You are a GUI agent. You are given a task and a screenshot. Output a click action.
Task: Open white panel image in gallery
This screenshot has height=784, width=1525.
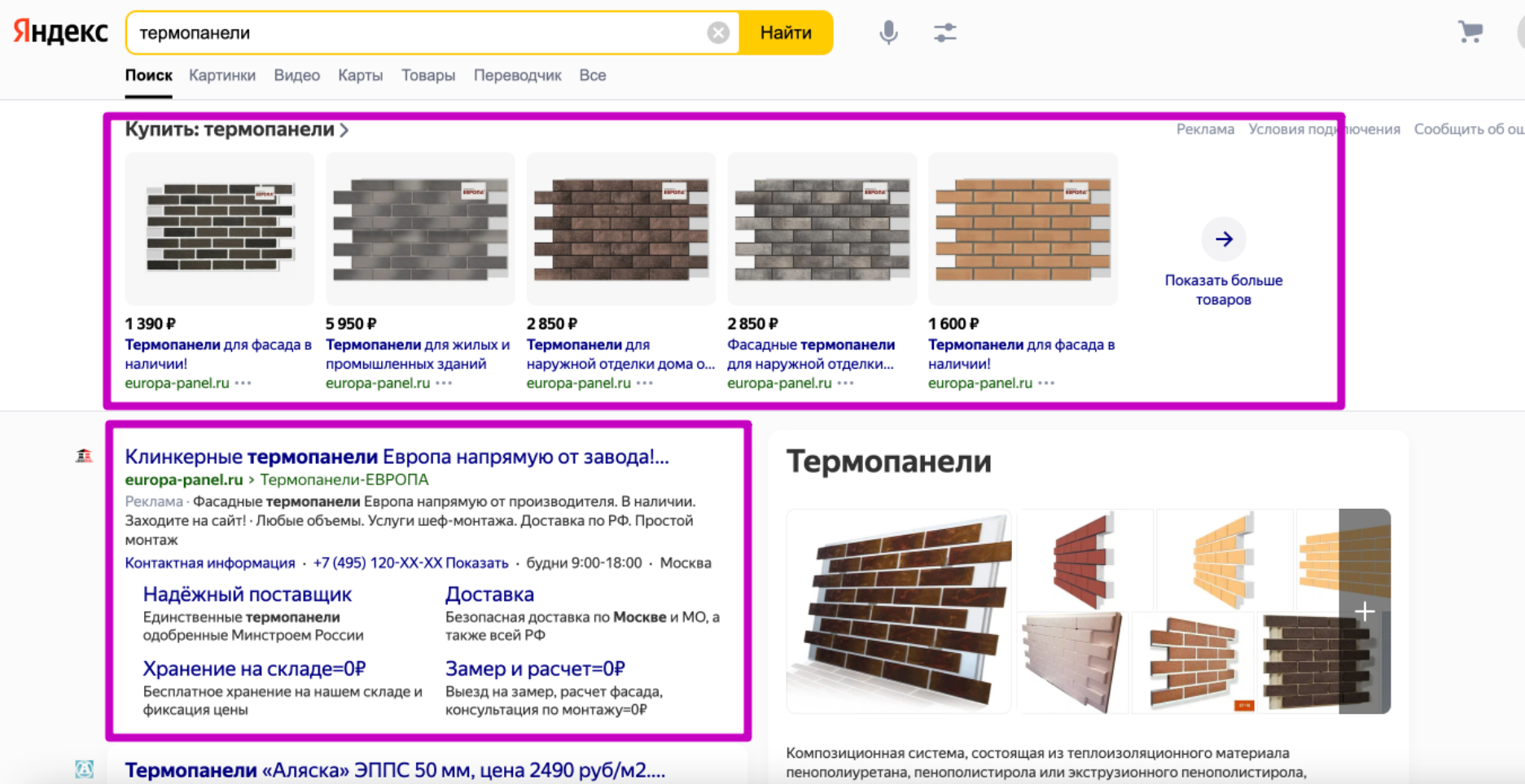click(1073, 663)
